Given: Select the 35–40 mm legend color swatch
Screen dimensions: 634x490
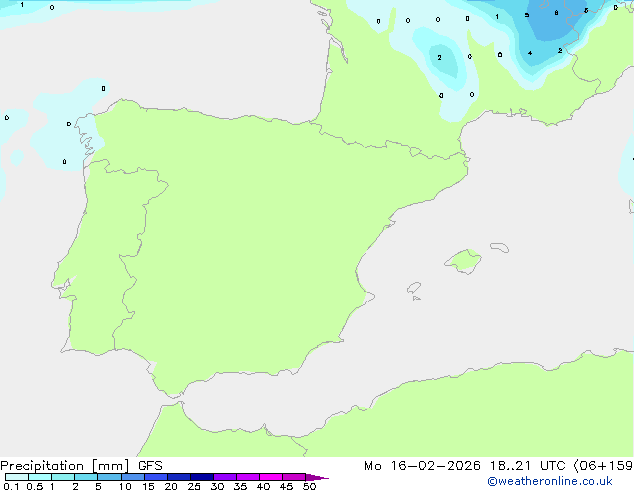Looking at the screenshot, I should click(x=248, y=477).
